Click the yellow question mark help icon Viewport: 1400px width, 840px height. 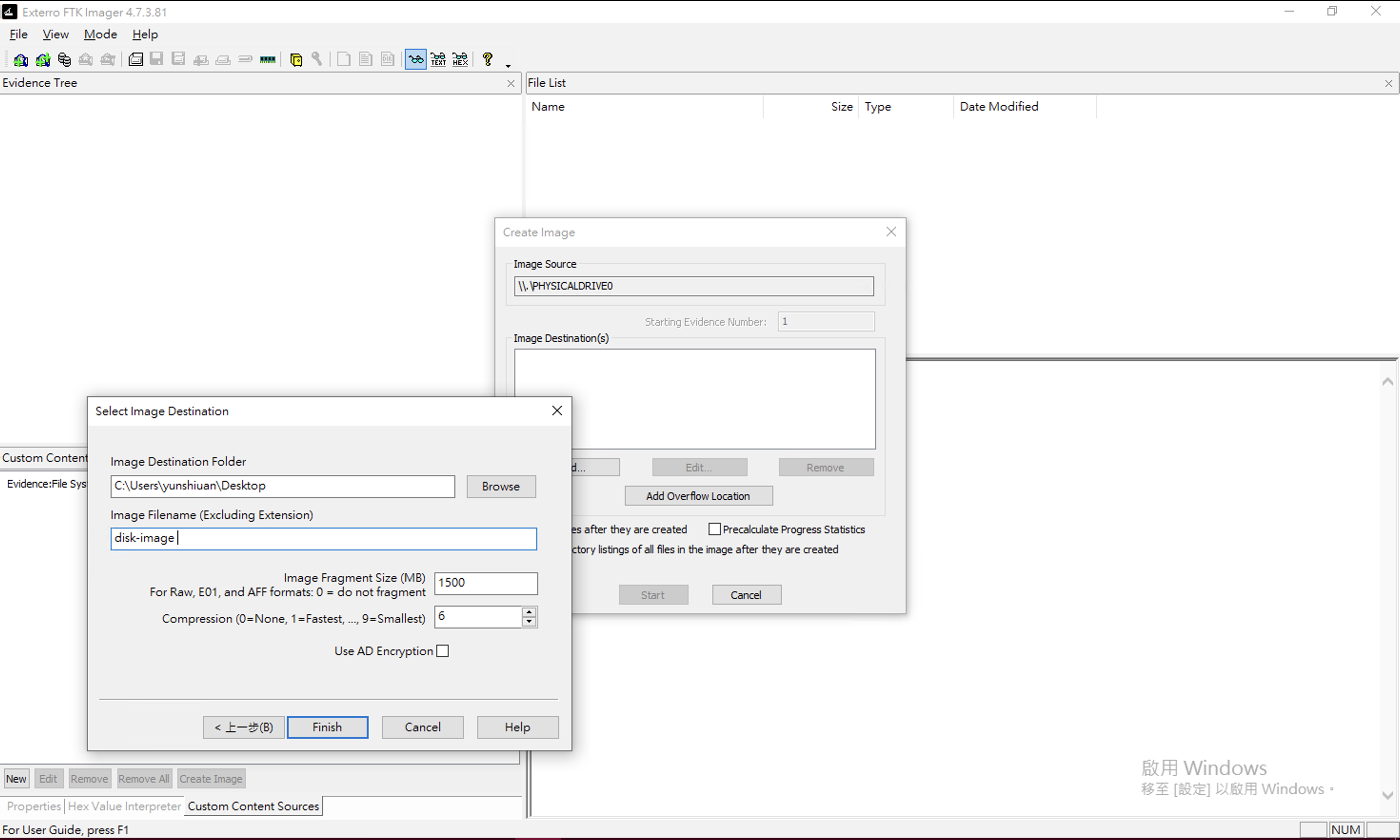487,59
